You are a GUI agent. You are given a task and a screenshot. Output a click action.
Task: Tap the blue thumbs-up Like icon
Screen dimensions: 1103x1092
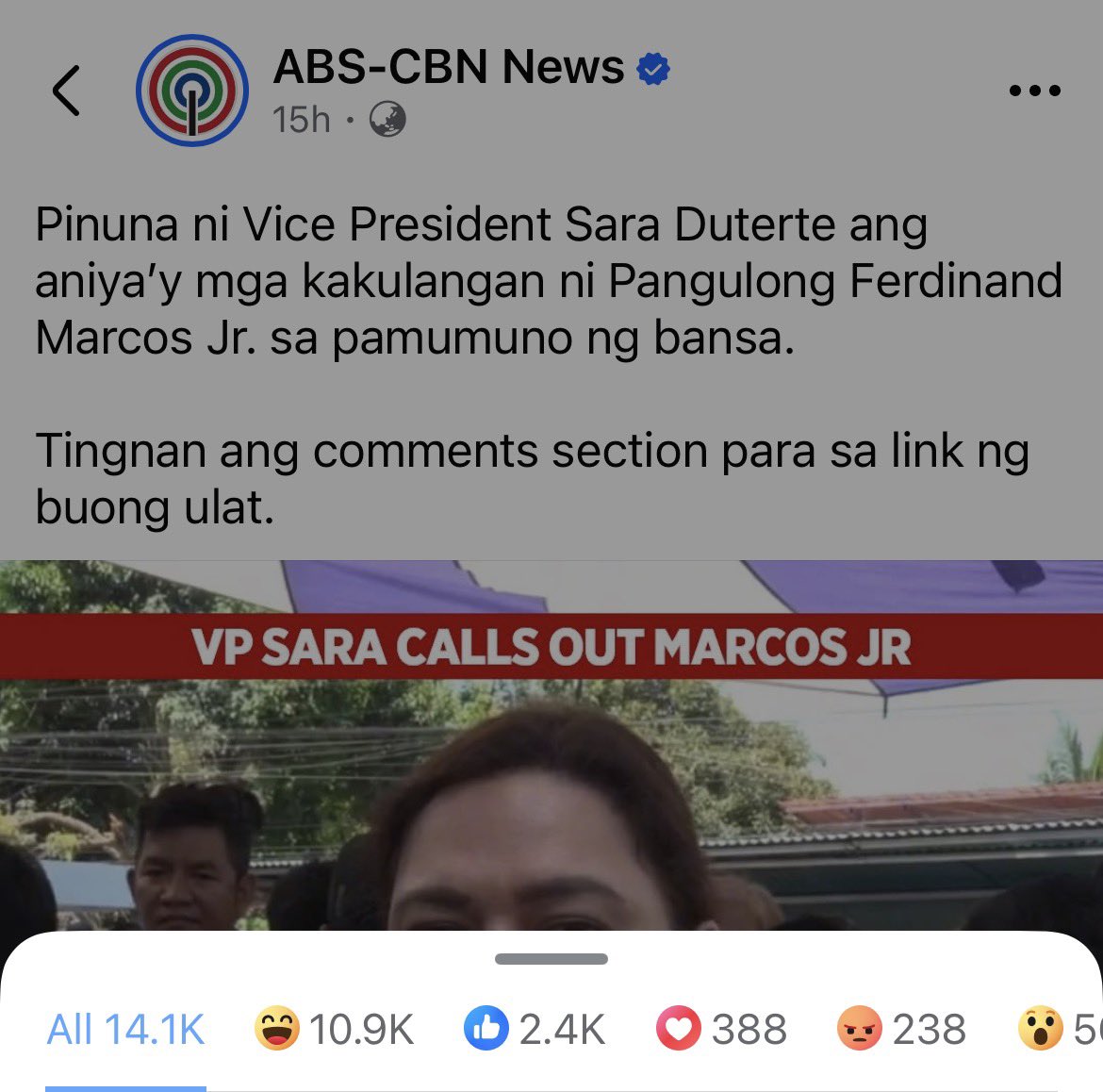coord(486,1028)
